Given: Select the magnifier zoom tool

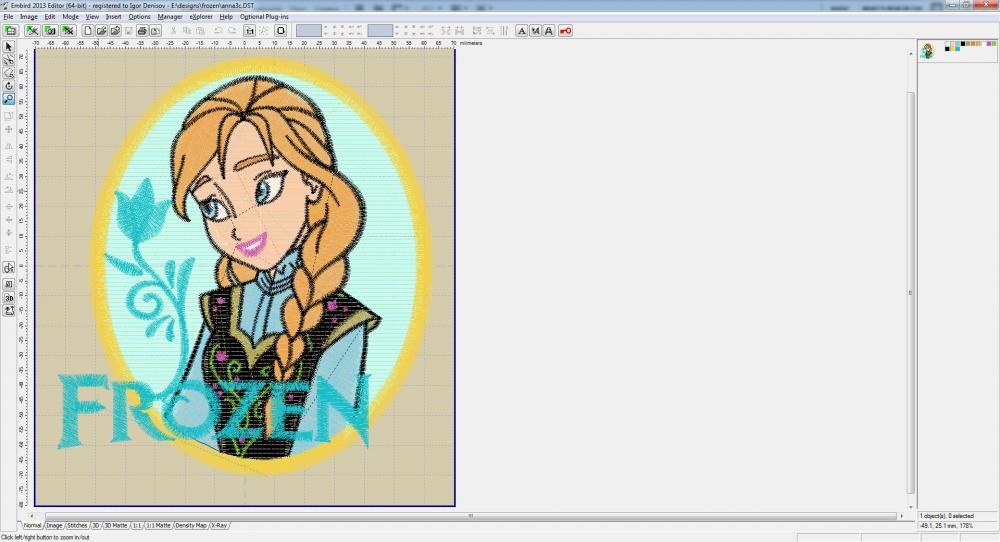Looking at the screenshot, I should tap(8, 99).
